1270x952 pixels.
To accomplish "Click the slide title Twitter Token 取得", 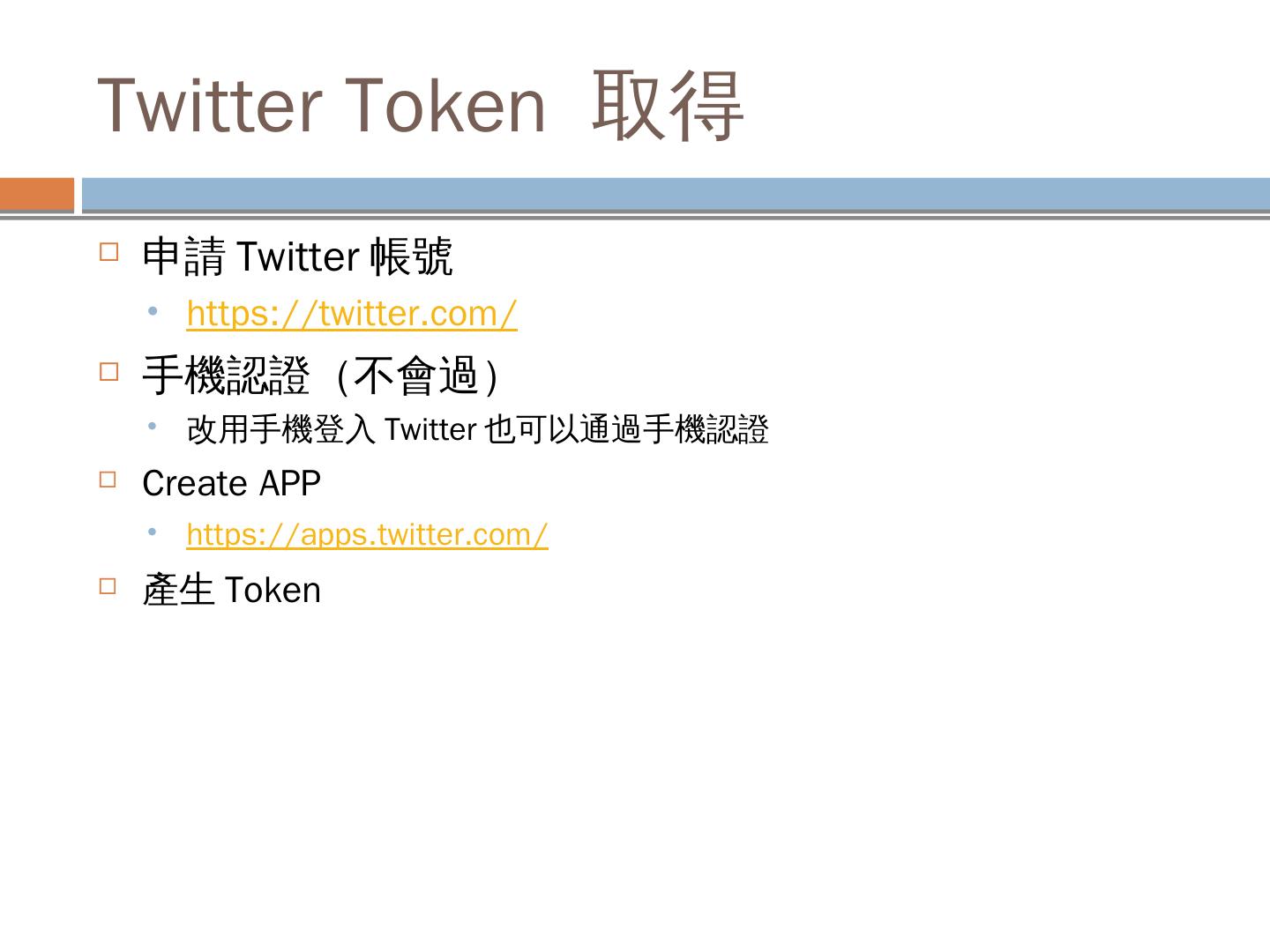I will tap(421, 105).
